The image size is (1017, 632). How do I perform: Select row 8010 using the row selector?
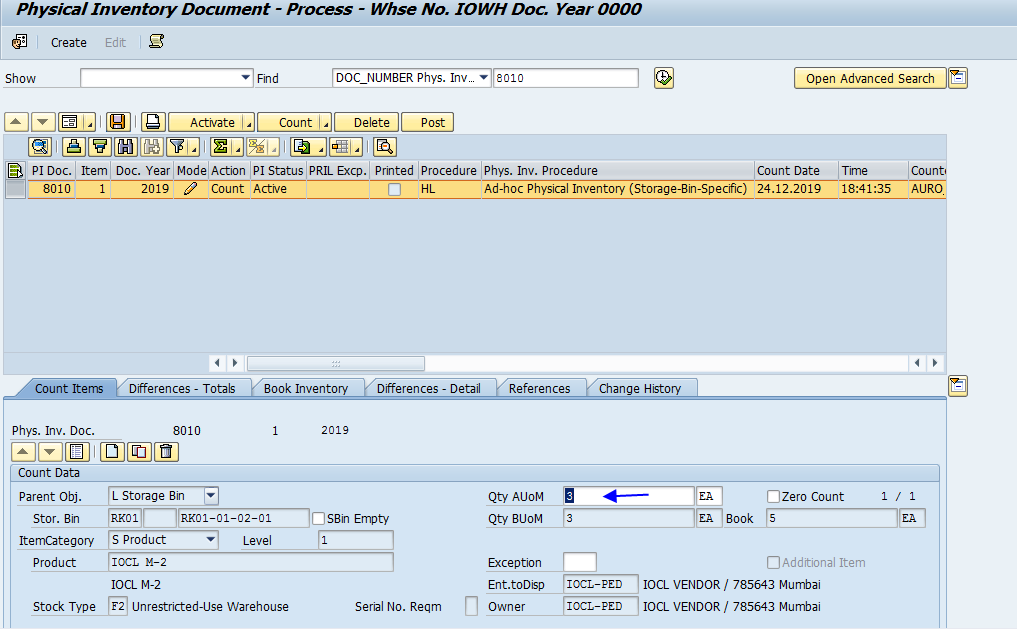point(16,189)
